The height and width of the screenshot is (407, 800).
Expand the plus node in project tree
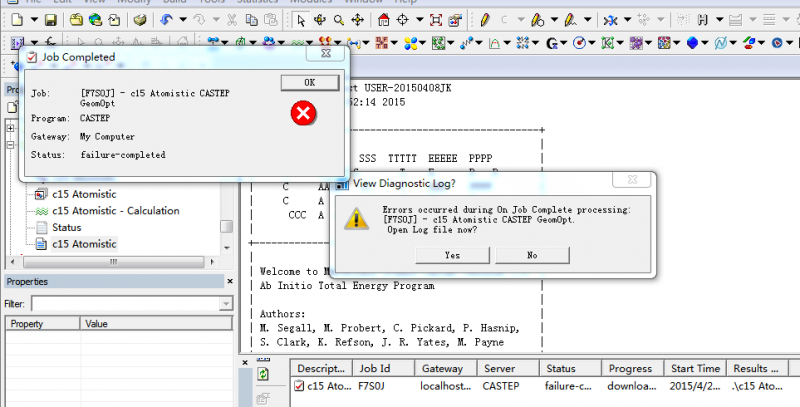pos(11,128)
